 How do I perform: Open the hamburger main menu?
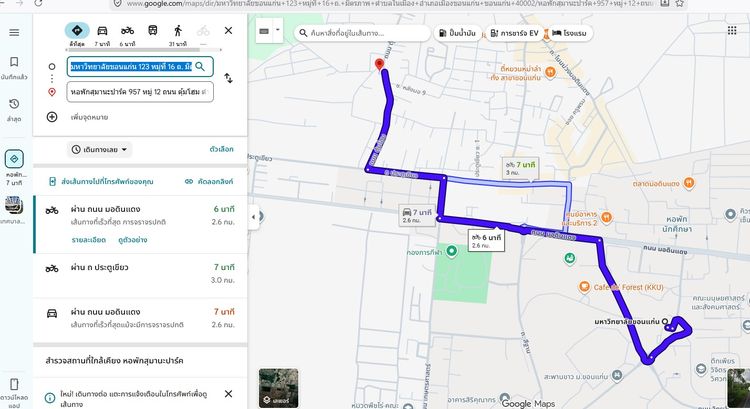(14, 33)
